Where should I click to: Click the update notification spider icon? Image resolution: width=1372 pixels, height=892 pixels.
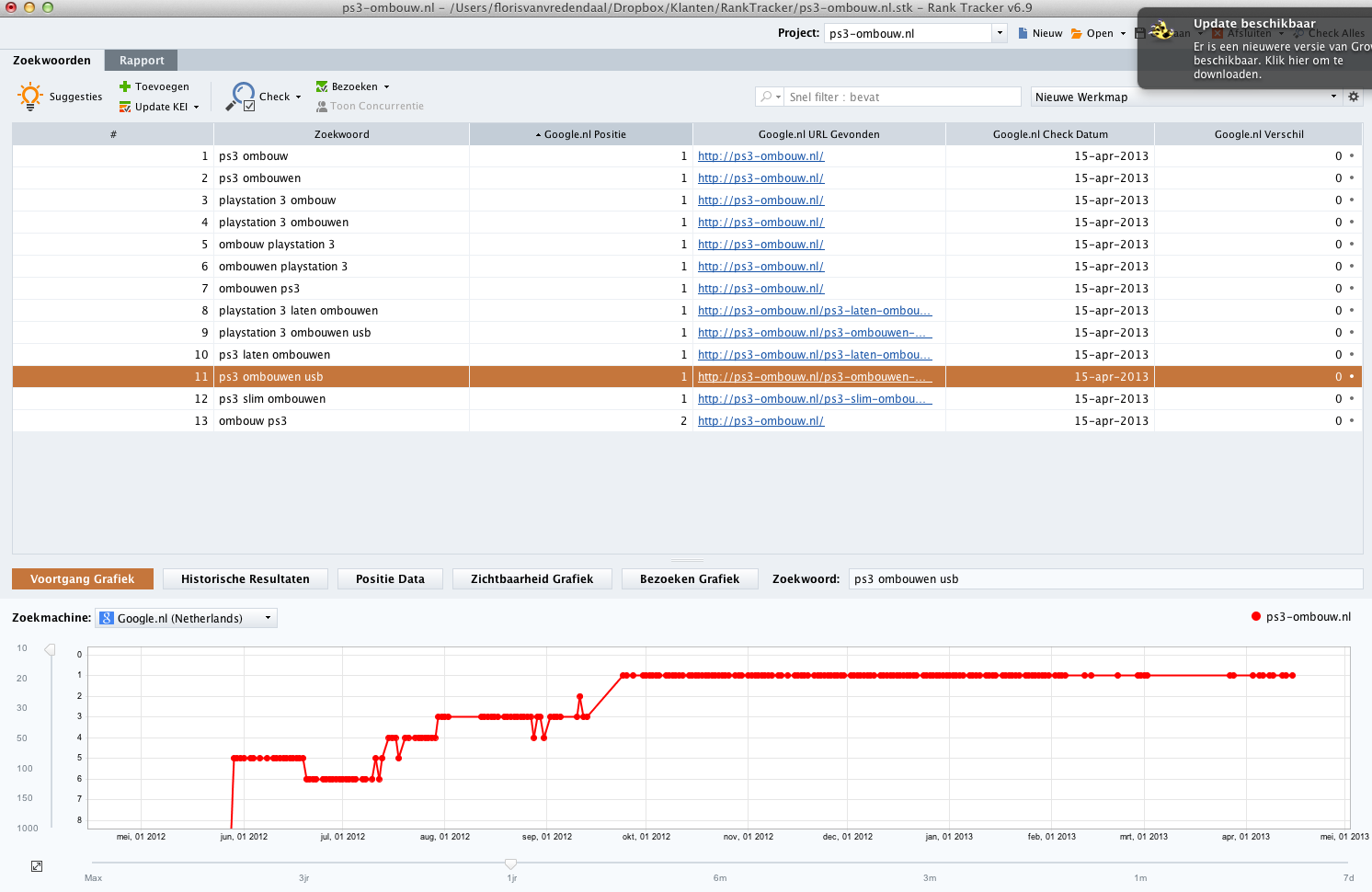1162,30
